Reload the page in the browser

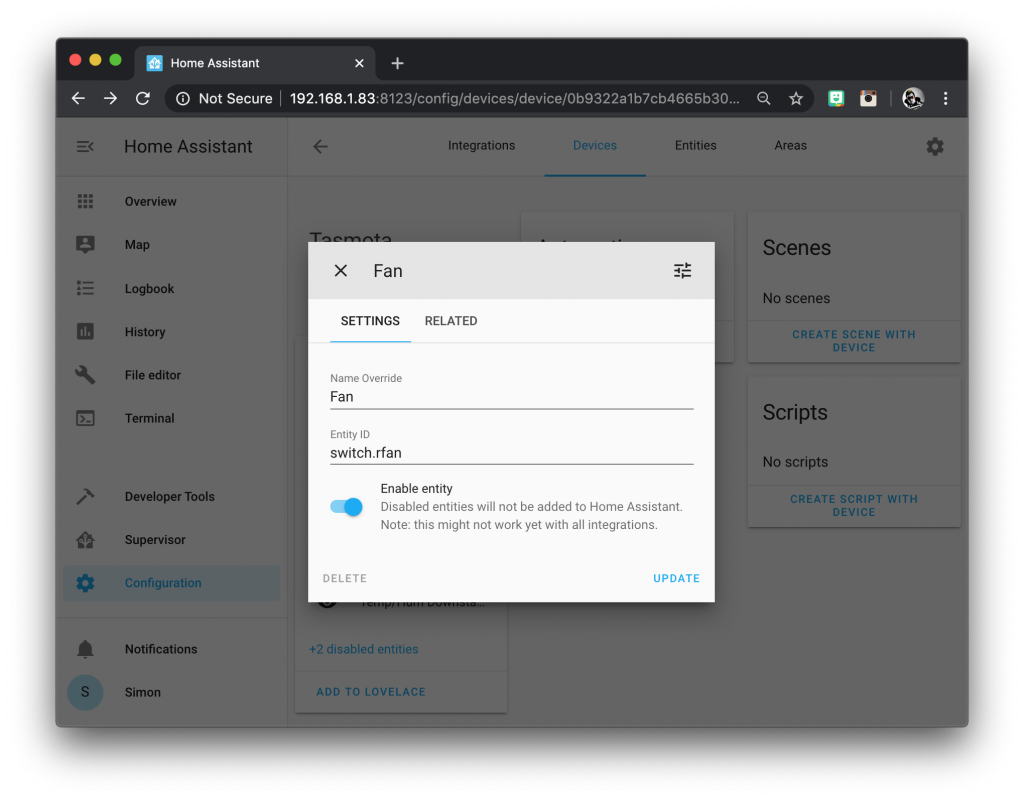click(x=143, y=99)
